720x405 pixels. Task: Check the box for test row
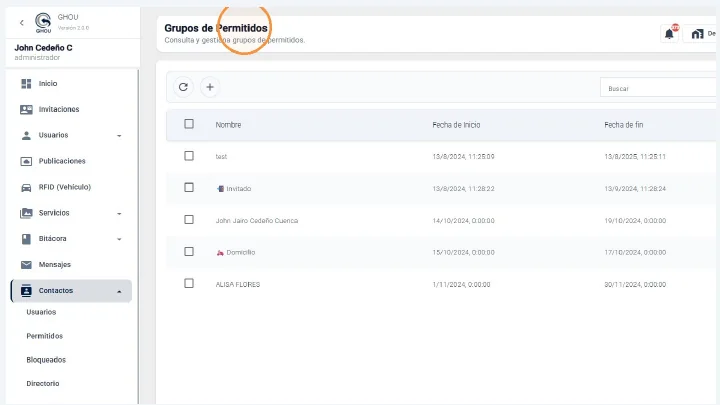pyautogui.click(x=189, y=156)
